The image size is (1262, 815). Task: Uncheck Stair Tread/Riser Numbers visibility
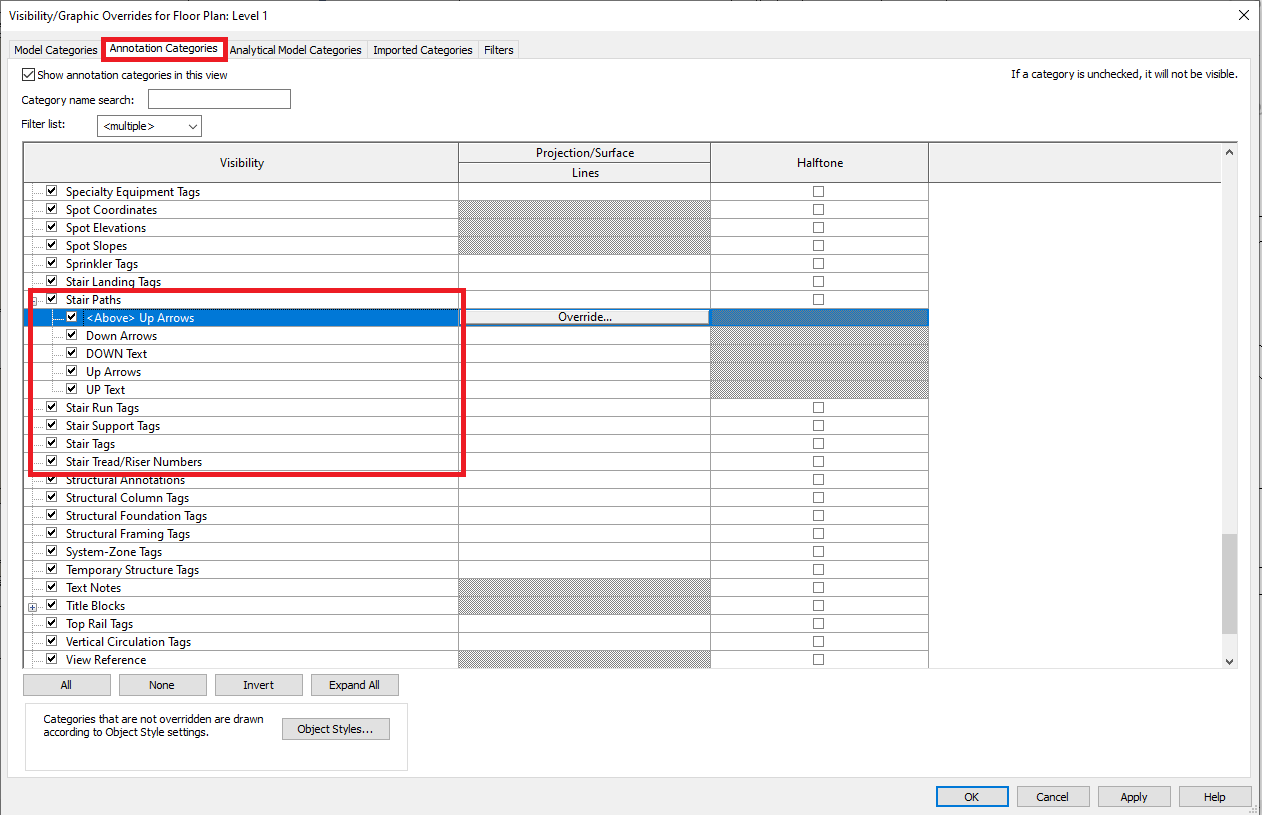tap(50, 460)
